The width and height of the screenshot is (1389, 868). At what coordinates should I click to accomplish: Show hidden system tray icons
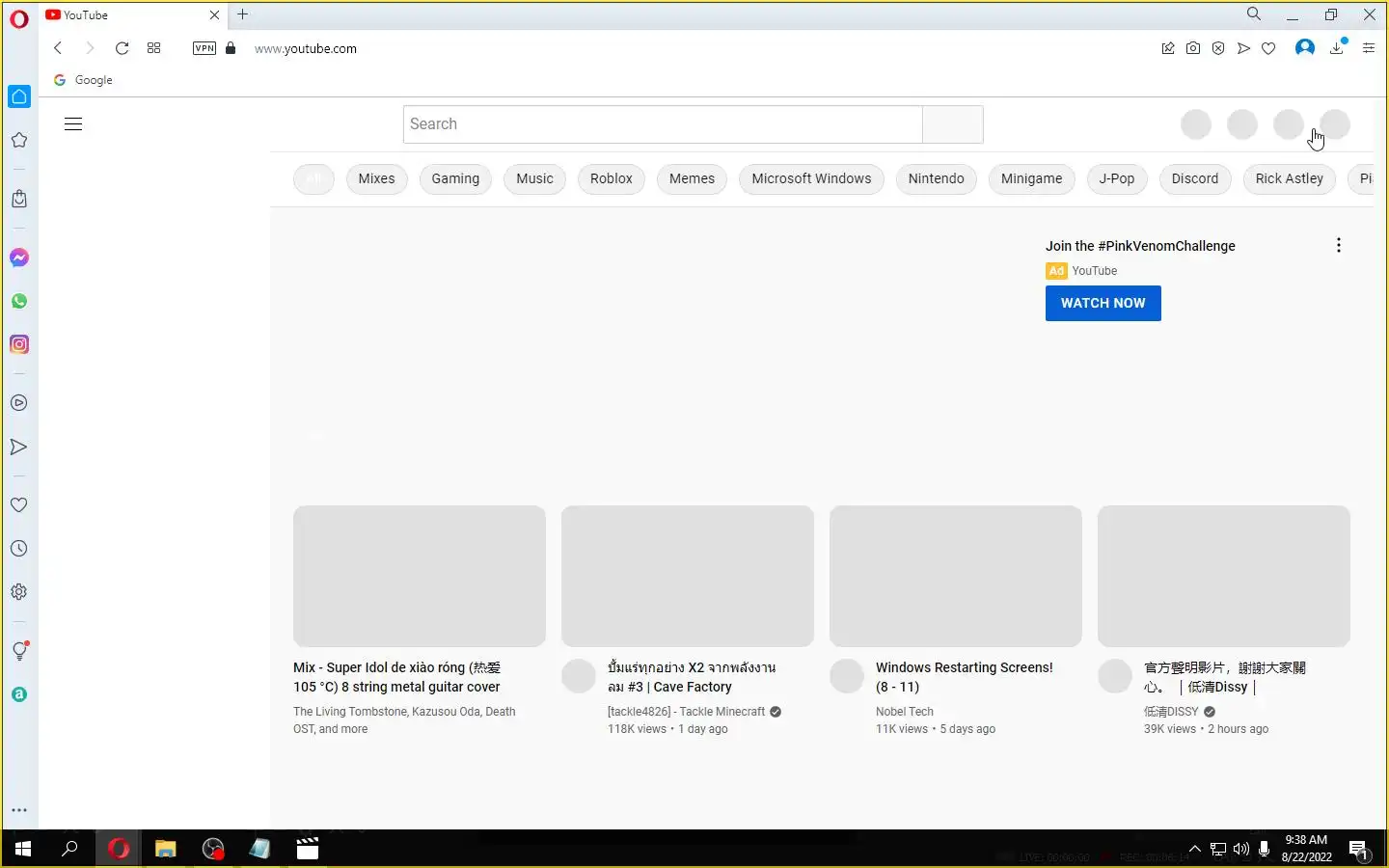pos(1194,849)
